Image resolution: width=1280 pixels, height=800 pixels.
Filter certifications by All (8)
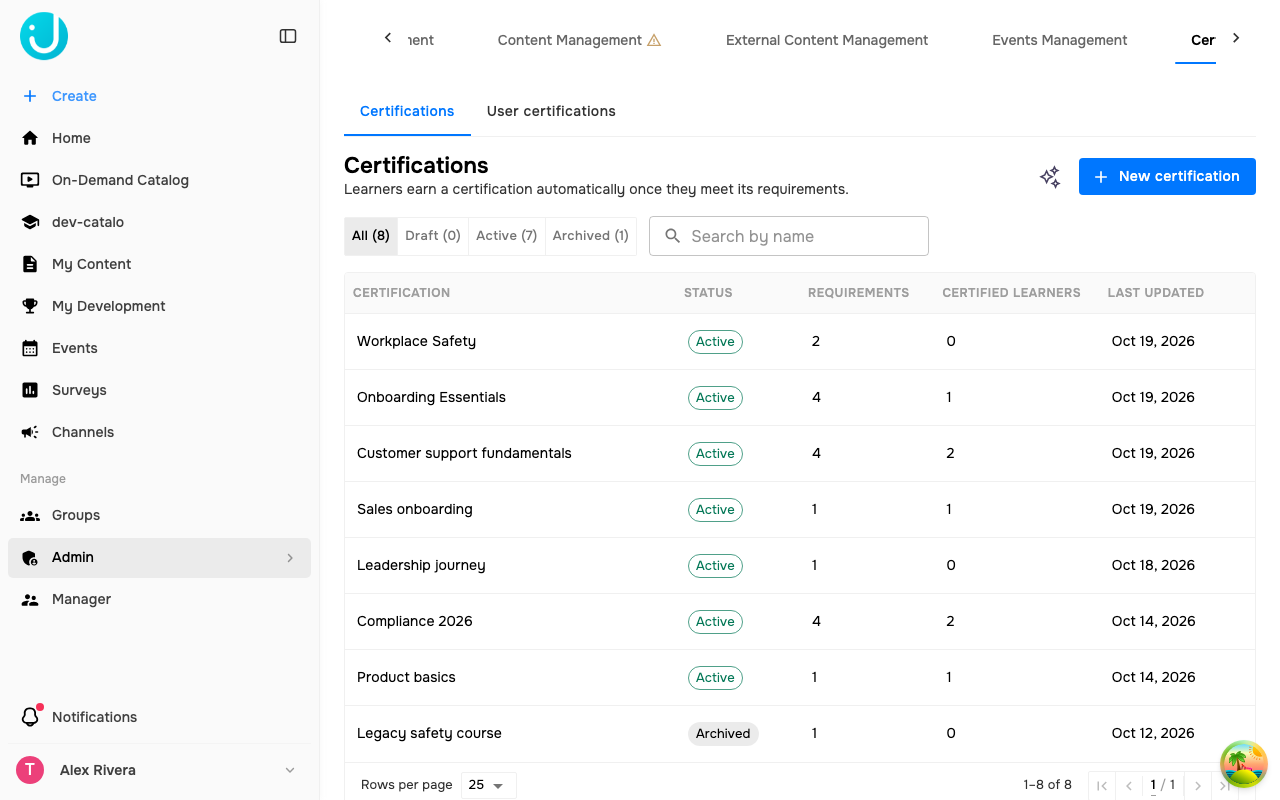(371, 236)
